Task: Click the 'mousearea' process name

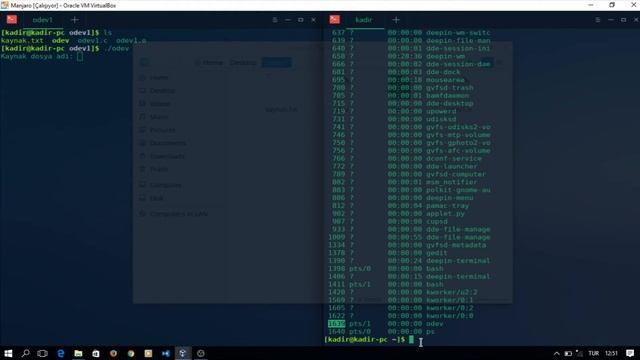Action: point(445,80)
